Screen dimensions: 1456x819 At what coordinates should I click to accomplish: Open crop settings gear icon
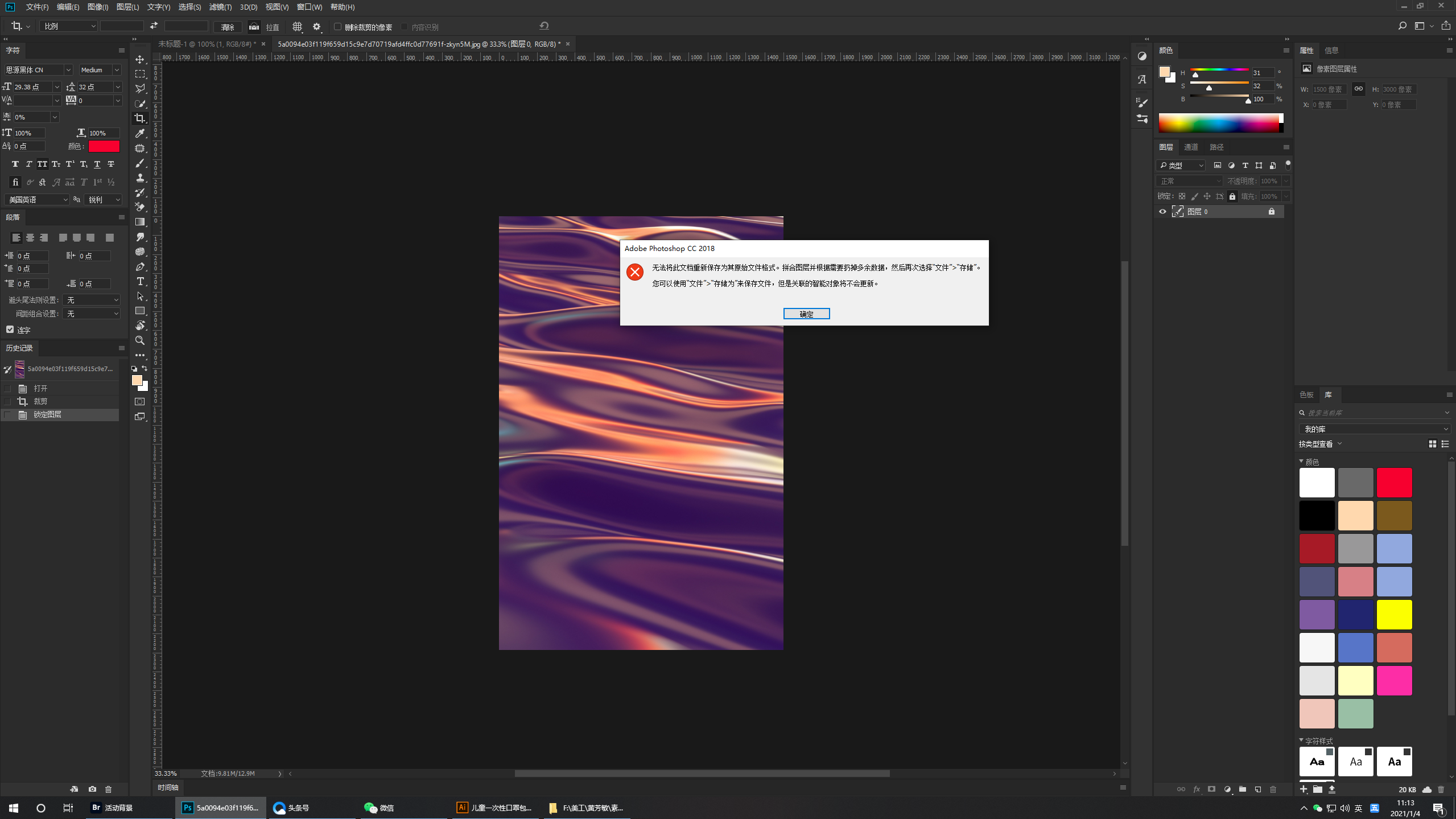[x=317, y=26]
